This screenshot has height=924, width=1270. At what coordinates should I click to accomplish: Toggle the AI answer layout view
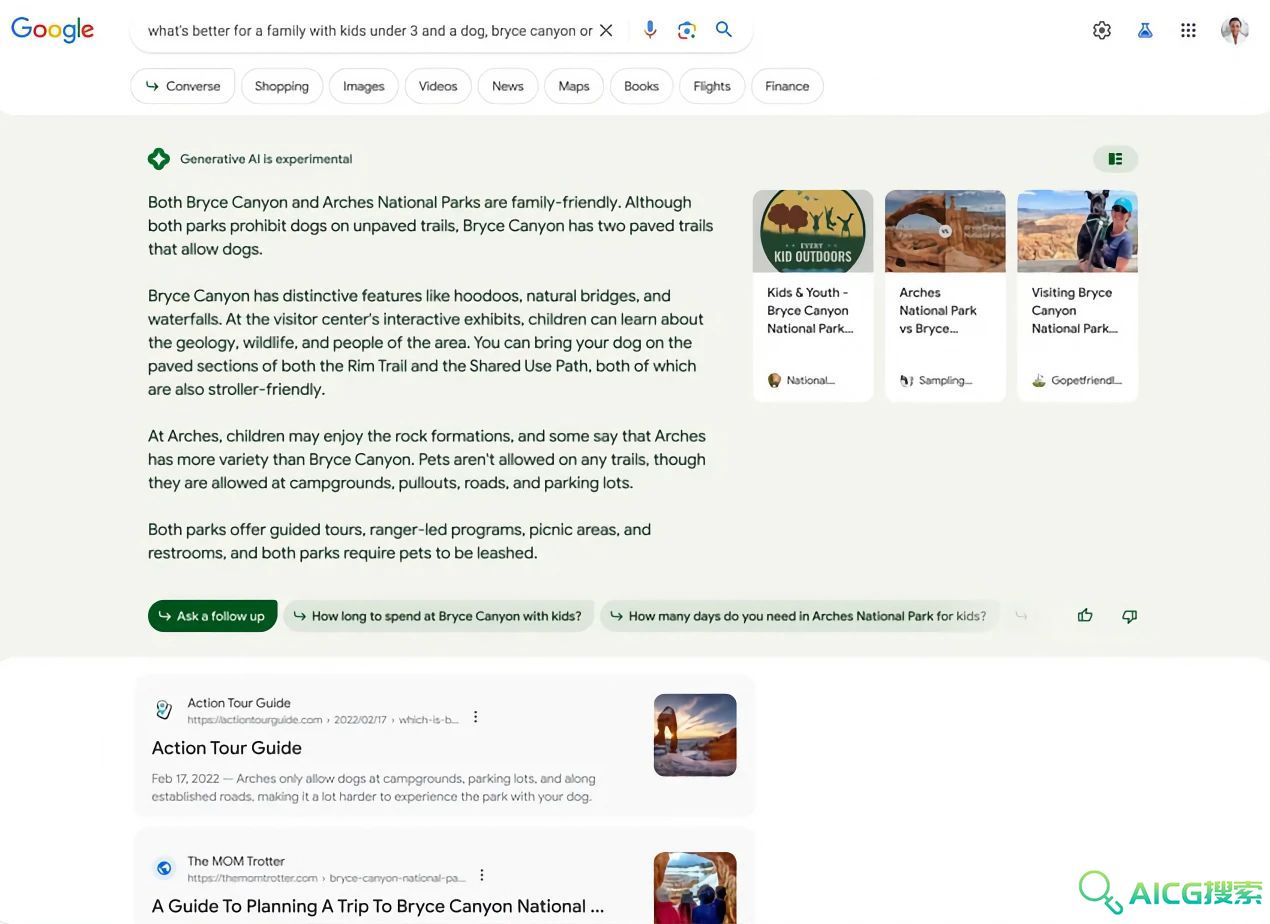pos(1115,159)
